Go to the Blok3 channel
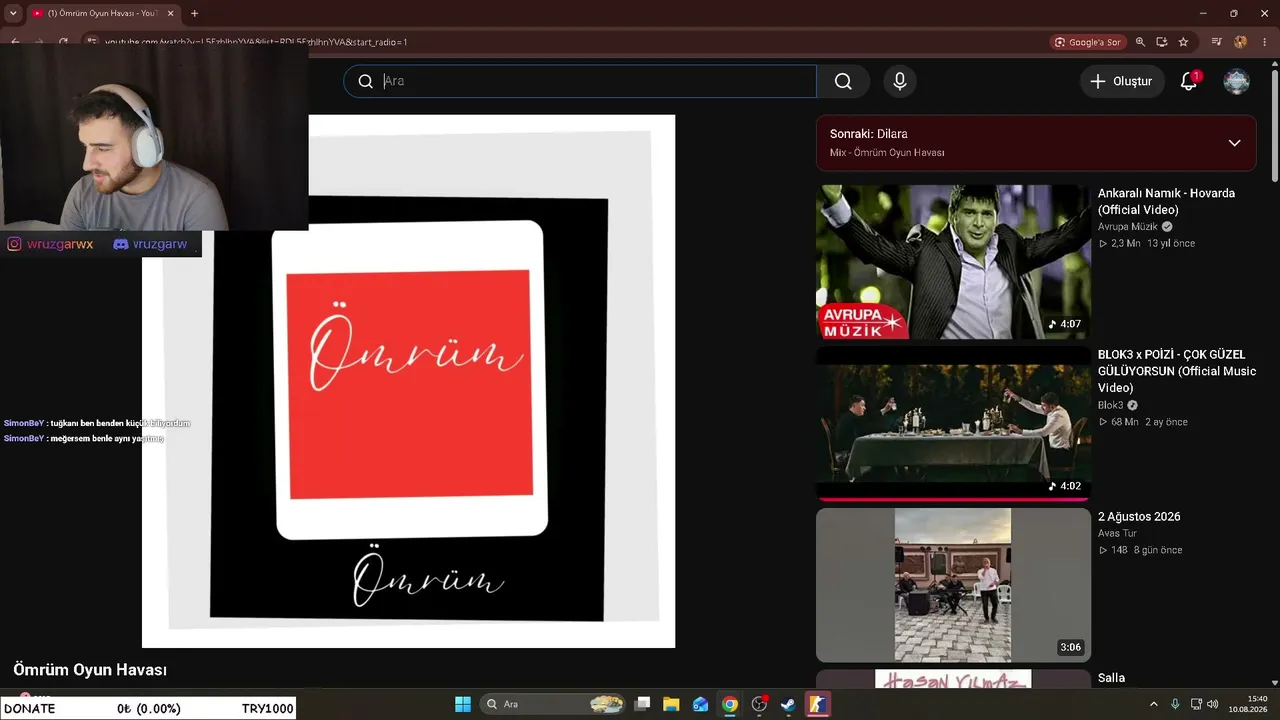Image resolution: width=1280 pixels, height=720 pixels. (x=1111, y=405)
